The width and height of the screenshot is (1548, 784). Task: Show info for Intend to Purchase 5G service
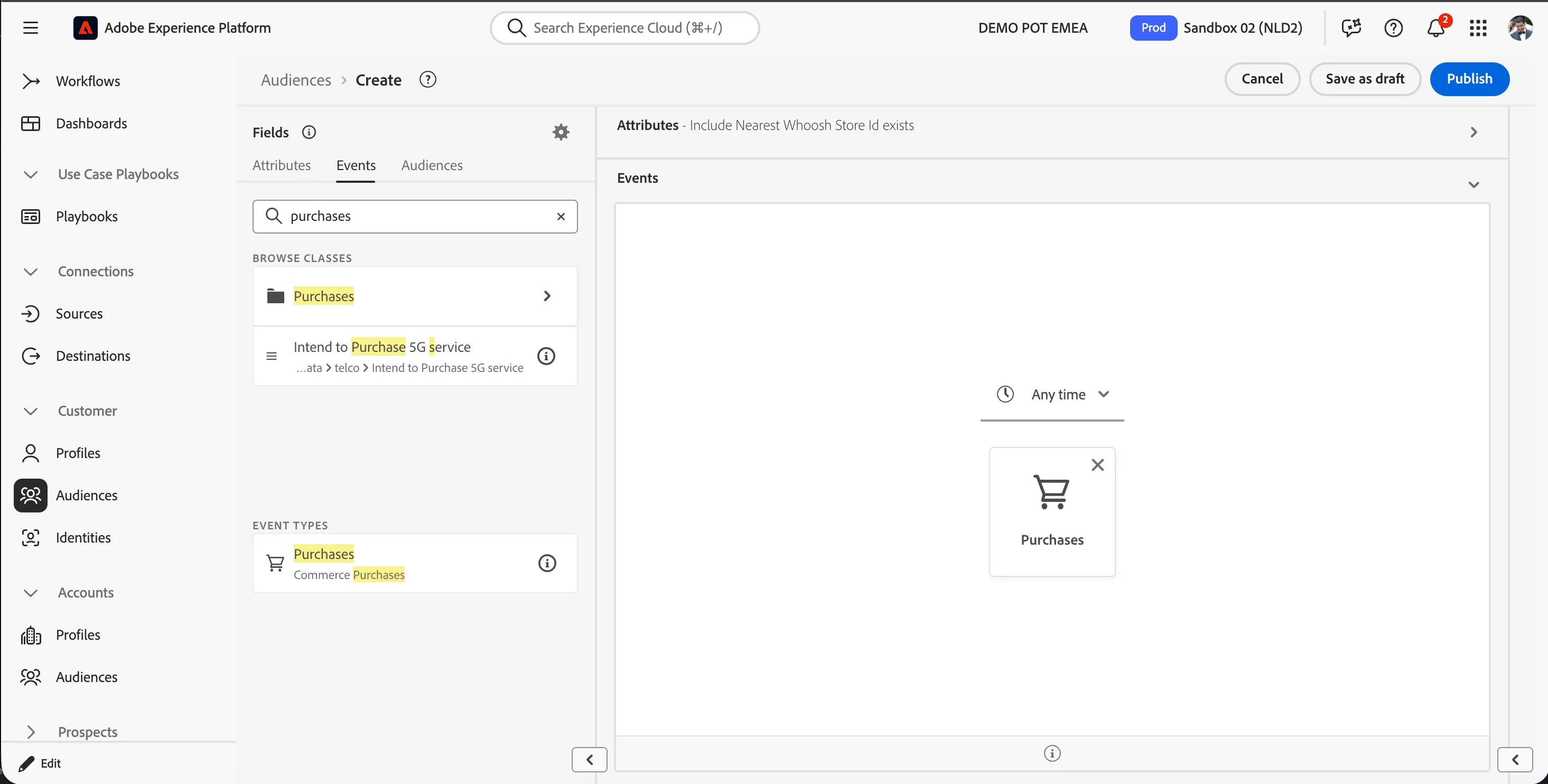click(x=546, y=356)
